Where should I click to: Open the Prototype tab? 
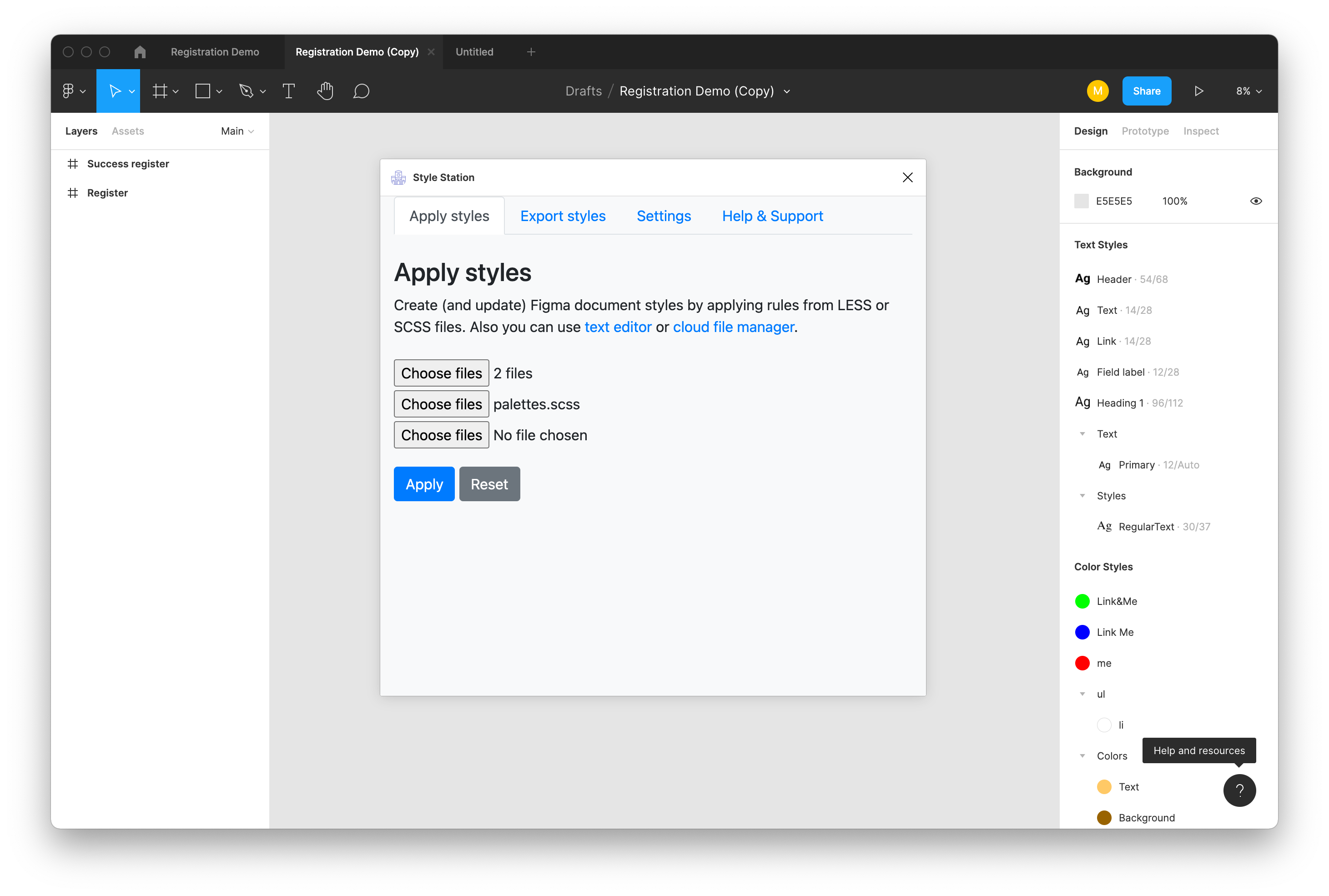pos(1144,131)
